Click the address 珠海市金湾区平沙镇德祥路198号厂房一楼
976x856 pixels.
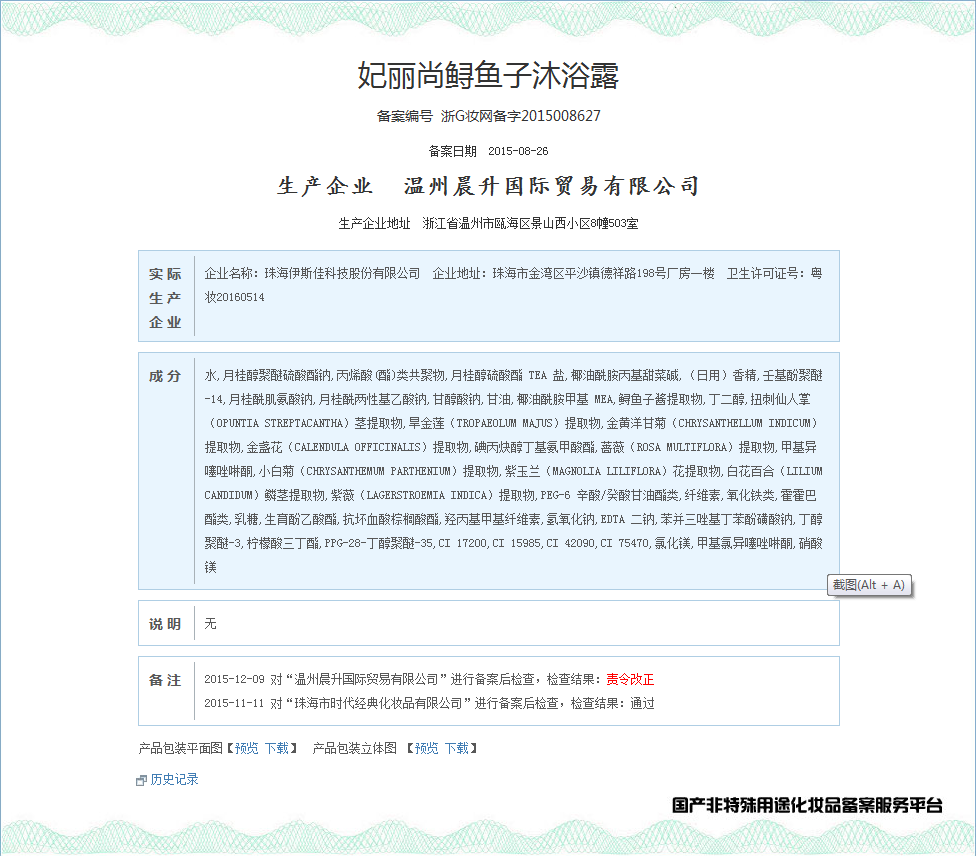tap(603, 273)
